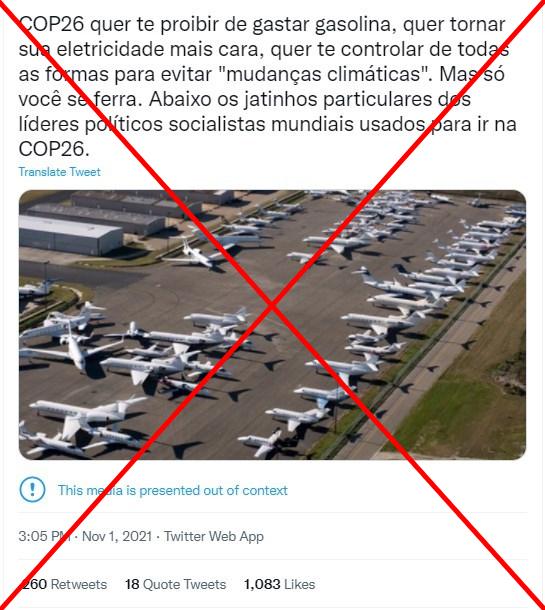Viewport: 545px width, 610px height.
Task: Click the exclamation warning icon
Action: coord(32,489)
